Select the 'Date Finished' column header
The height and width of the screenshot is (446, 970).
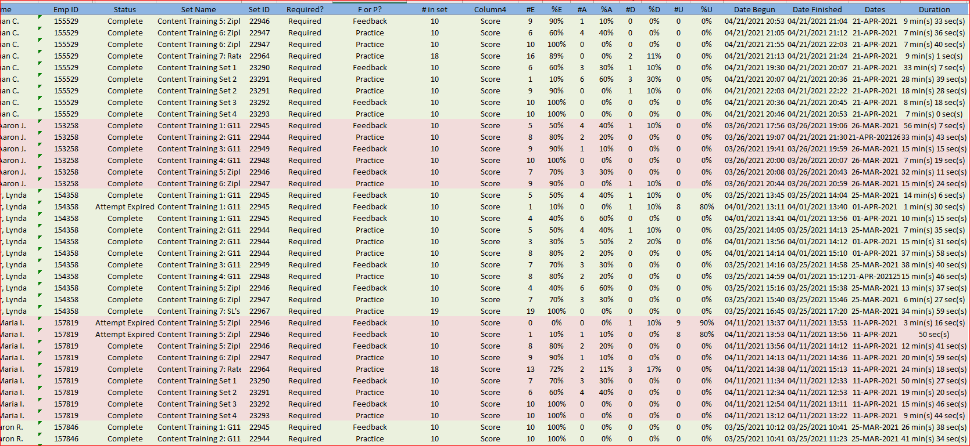point(817,9)
